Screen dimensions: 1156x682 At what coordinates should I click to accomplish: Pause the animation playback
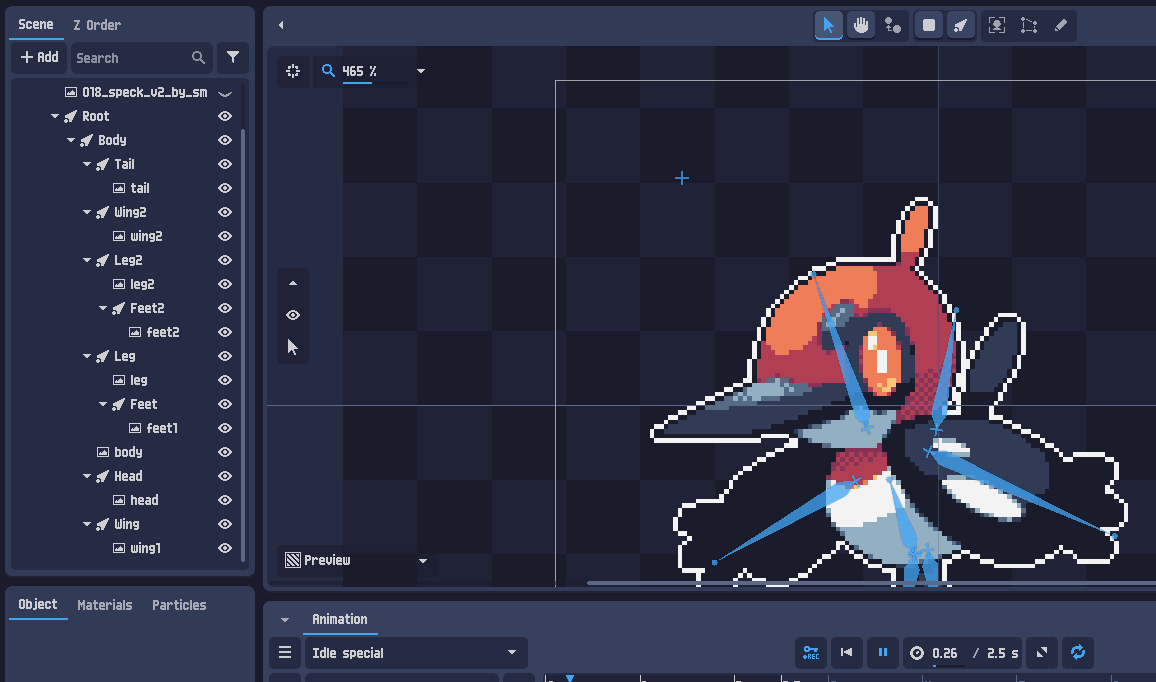[x=882, y=653]
